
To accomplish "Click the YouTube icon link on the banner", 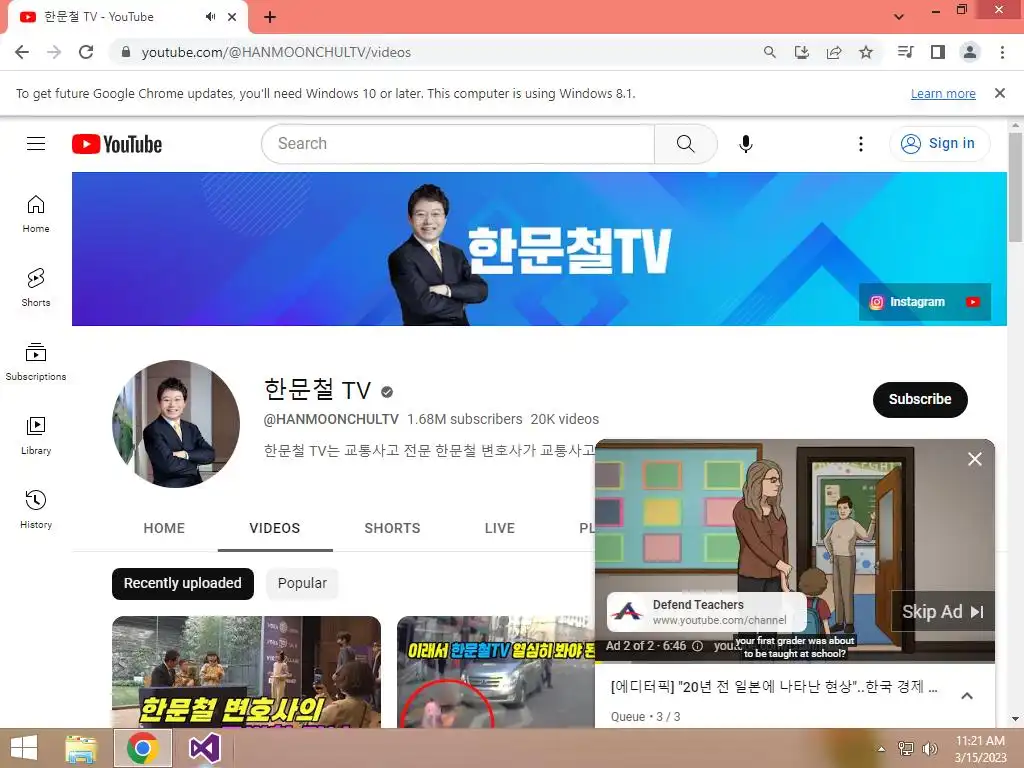I will pos(973,302).
